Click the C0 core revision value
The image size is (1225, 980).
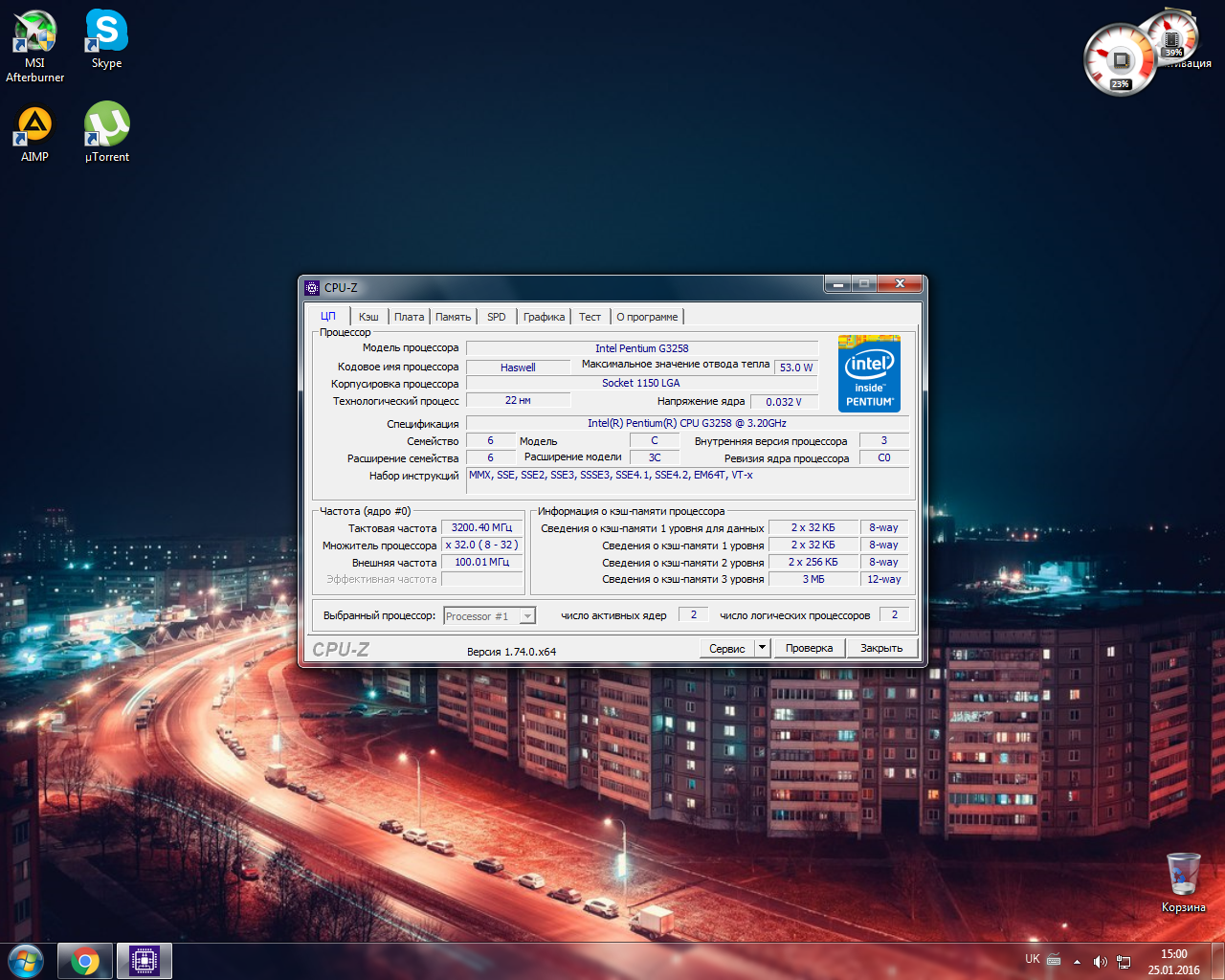pos(884,457)
